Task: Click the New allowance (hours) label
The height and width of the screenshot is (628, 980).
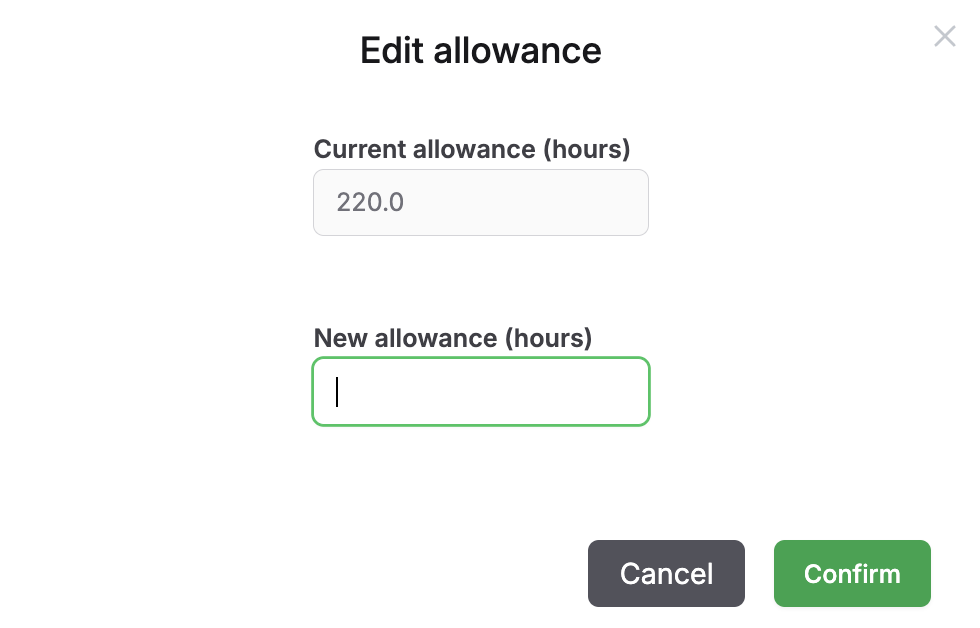Action: [452, 338]
